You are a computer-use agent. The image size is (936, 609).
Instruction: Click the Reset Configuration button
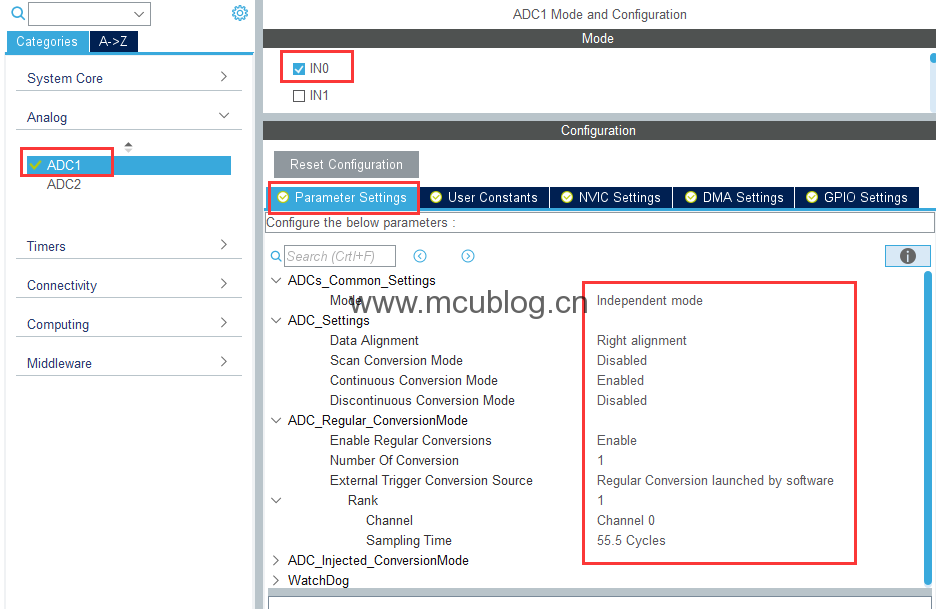(346, 164)
